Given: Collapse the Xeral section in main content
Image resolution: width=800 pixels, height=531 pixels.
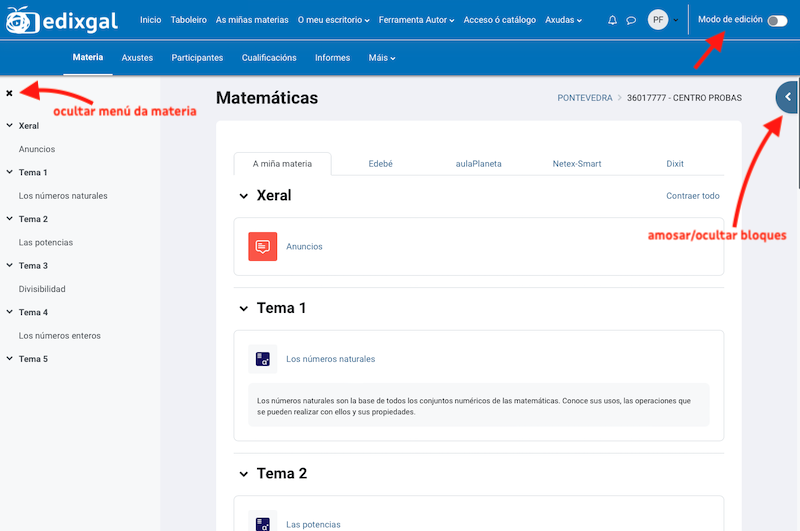Looking at the screenshot, I should pos(243,196).
